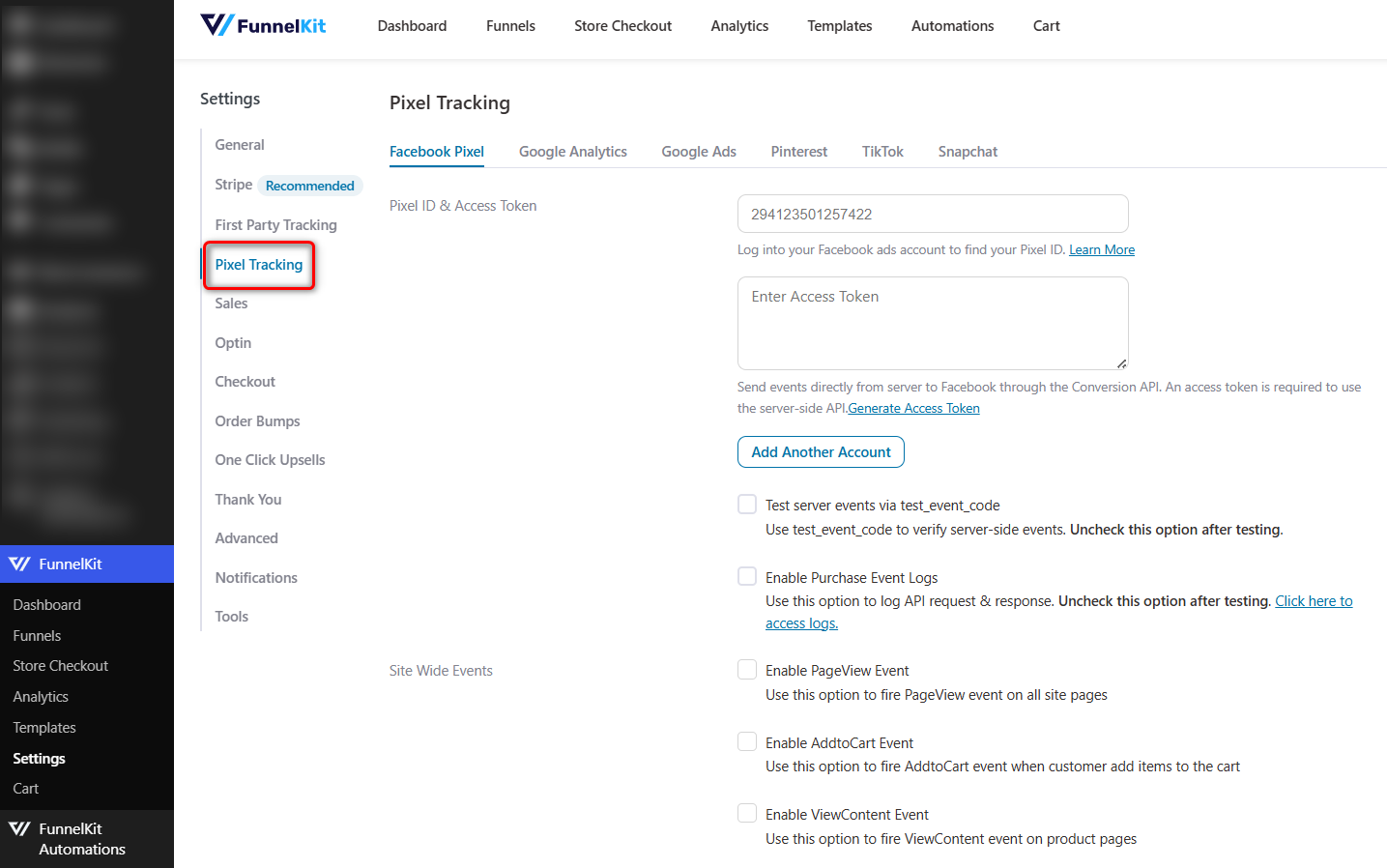This screenshot has height=868, width=1387.
Task: Switch to Google Analytics tab
Action: coord(573,152)
